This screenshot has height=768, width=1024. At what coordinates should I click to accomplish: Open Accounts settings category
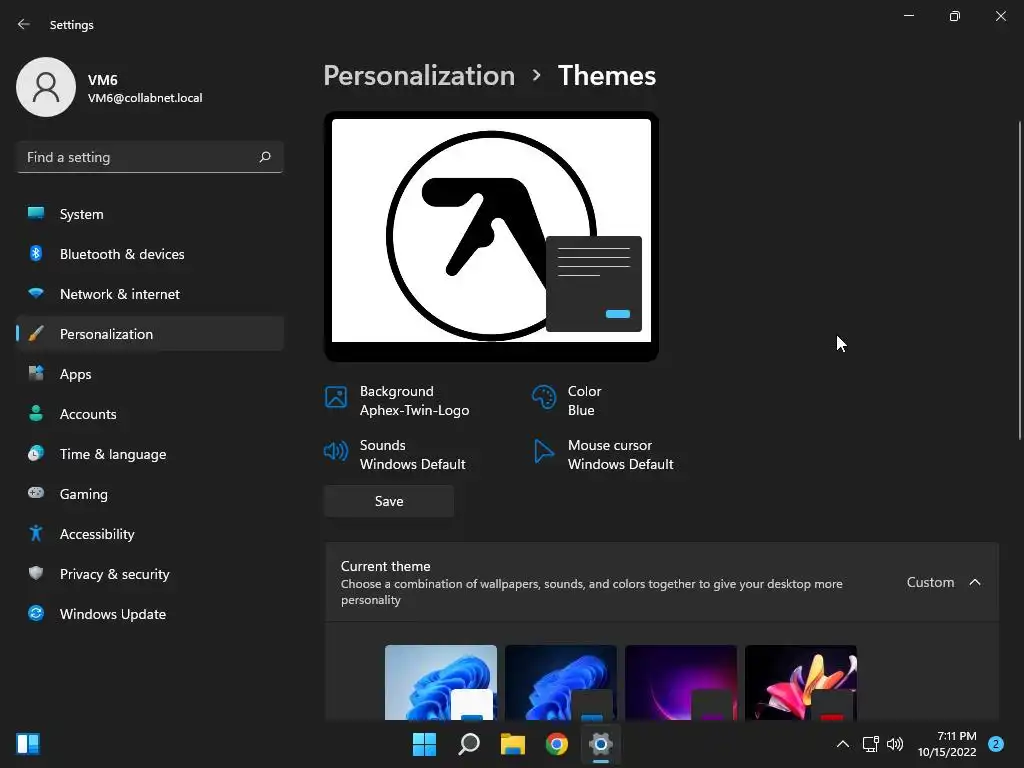[150, 413]
